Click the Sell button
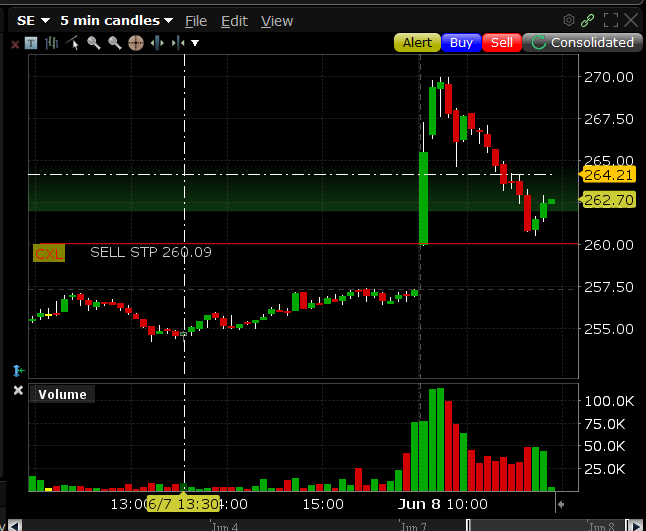This screenshot has height=531, width=646. coord(501,42)
